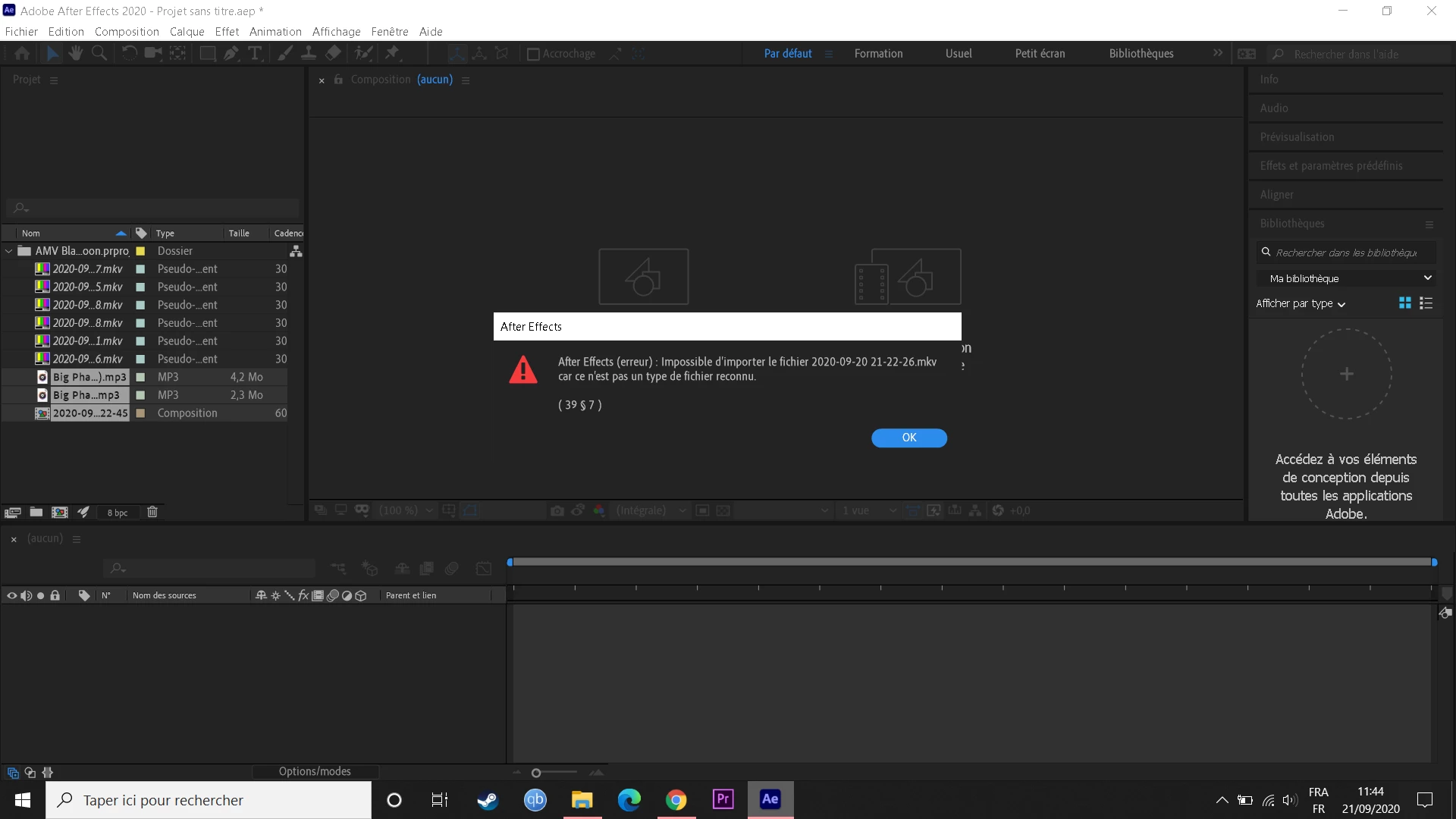Click the Interpret Footage icon in Project panel
This screenshot has width=1456, height=819.
pyautogui.click(x=12, y=512)
